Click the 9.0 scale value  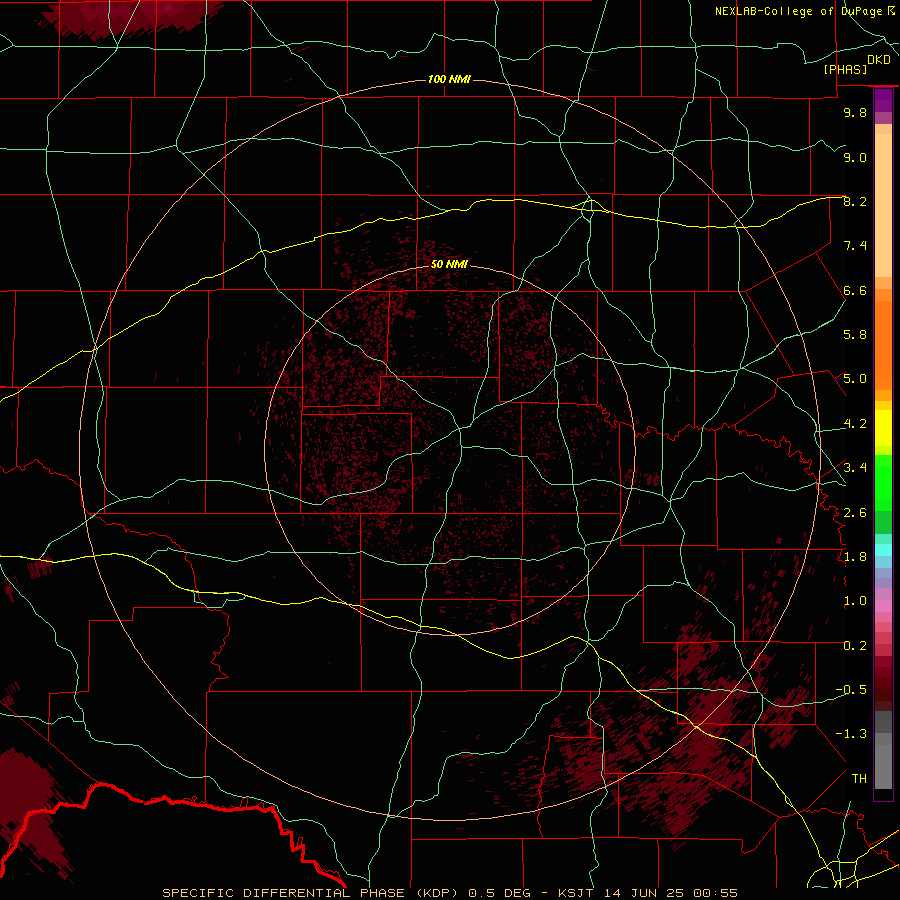[855, 157]
